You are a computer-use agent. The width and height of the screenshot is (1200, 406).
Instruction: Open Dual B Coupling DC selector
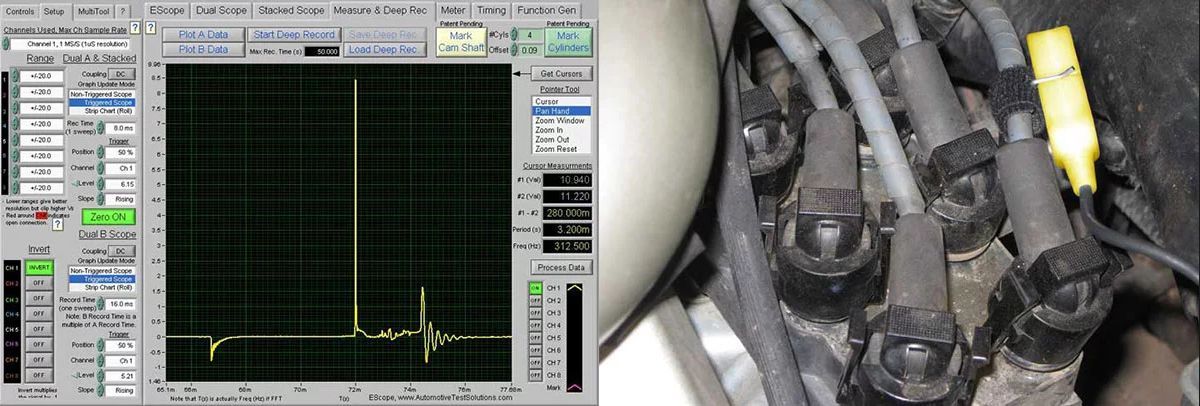point(120,251)
